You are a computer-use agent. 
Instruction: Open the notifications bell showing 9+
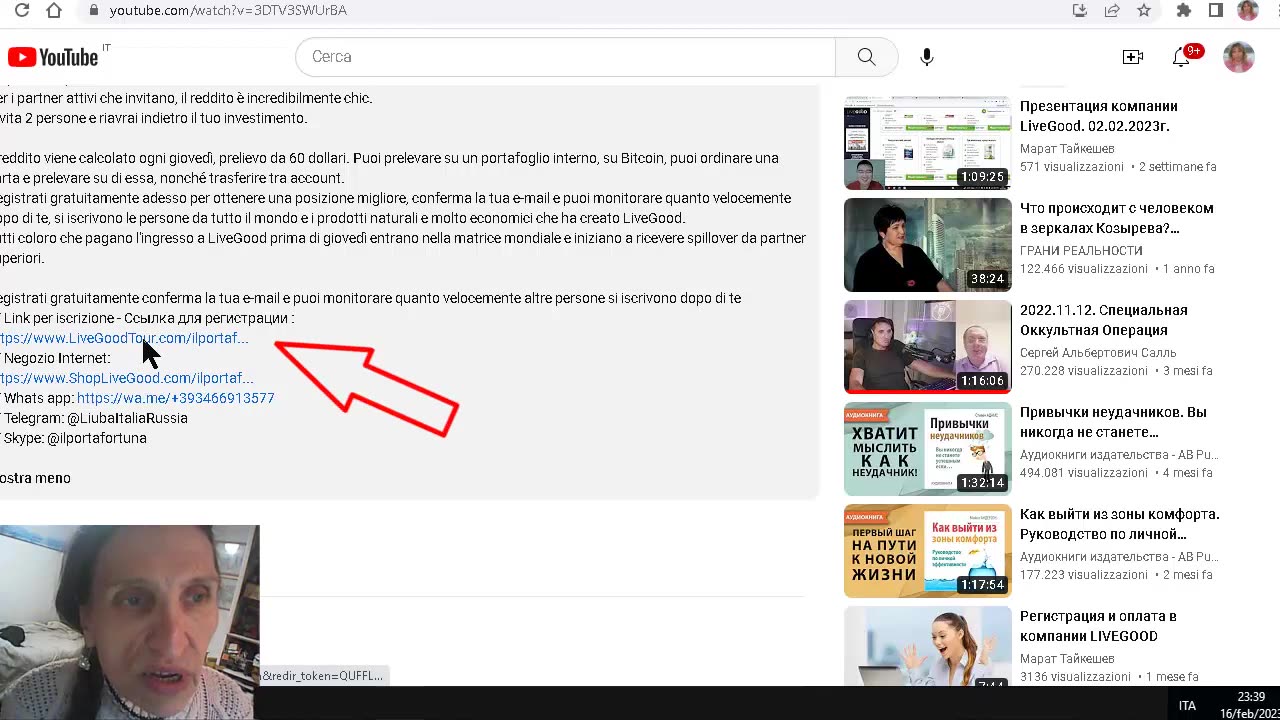pyautogui.click(x=1181, y=57)
